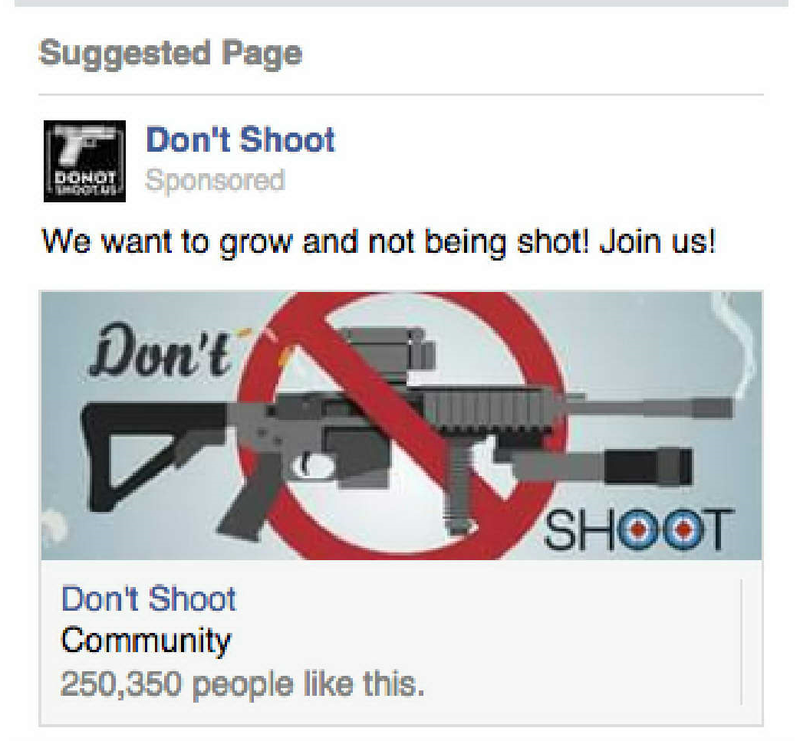
Task: Select the 'We want to grow' post text
Action: click(x=379, y=241)
